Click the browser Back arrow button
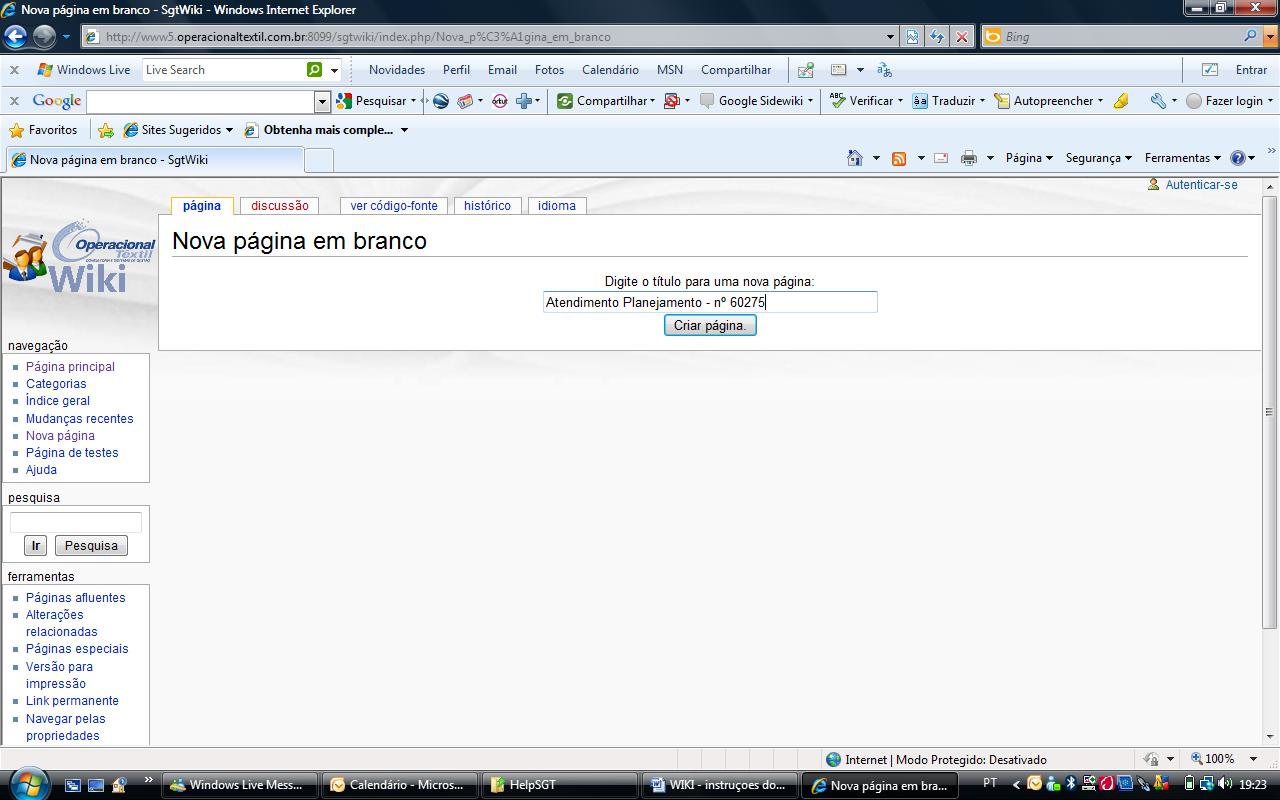The image size is (1280, 800). tap(15, 37)
